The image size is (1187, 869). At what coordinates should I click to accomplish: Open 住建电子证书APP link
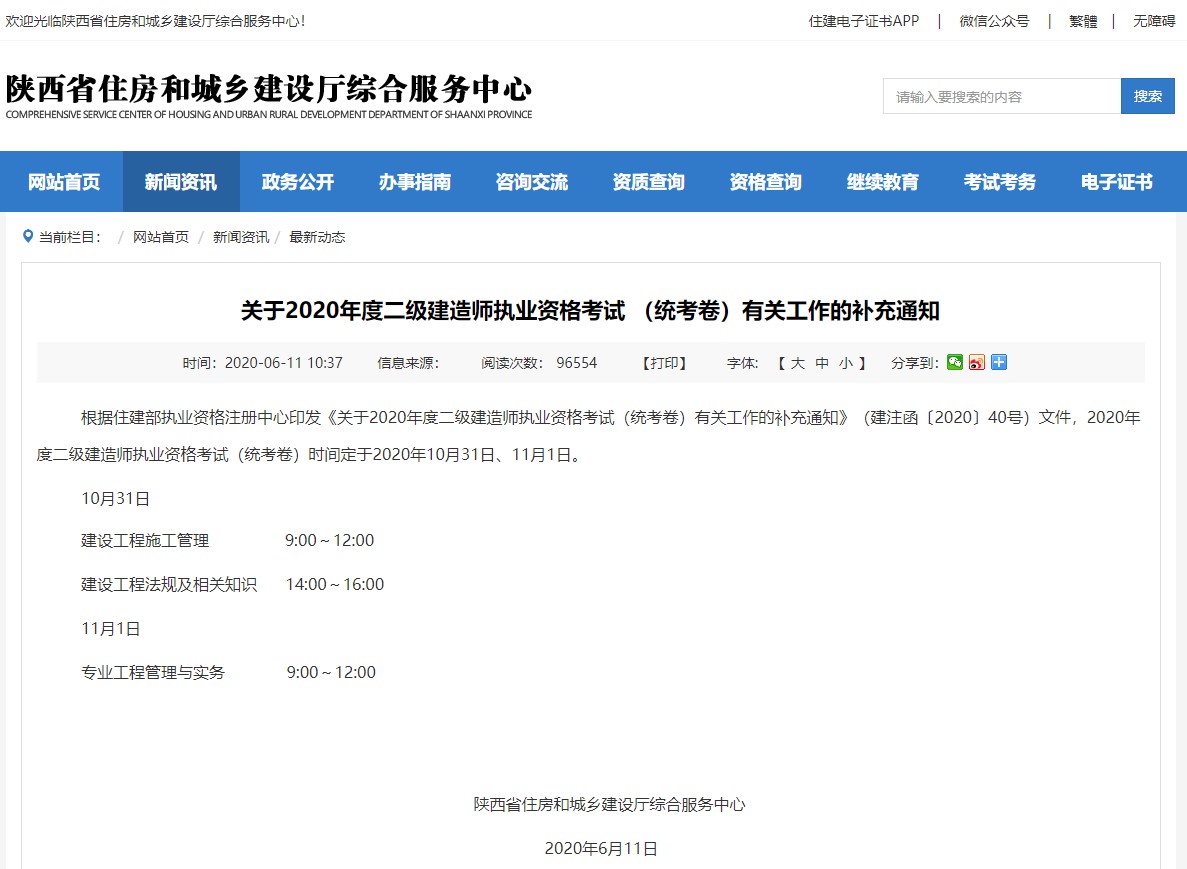pyautogui.click(x=864, y=21)
